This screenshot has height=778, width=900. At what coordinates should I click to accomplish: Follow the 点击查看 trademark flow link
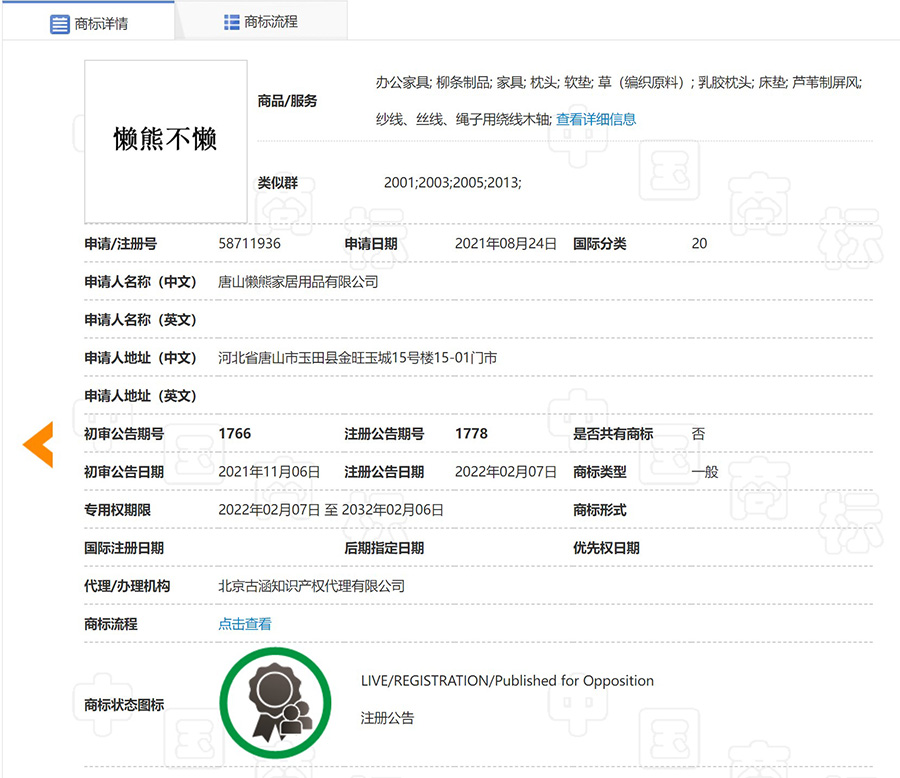[x=245, y=624]
